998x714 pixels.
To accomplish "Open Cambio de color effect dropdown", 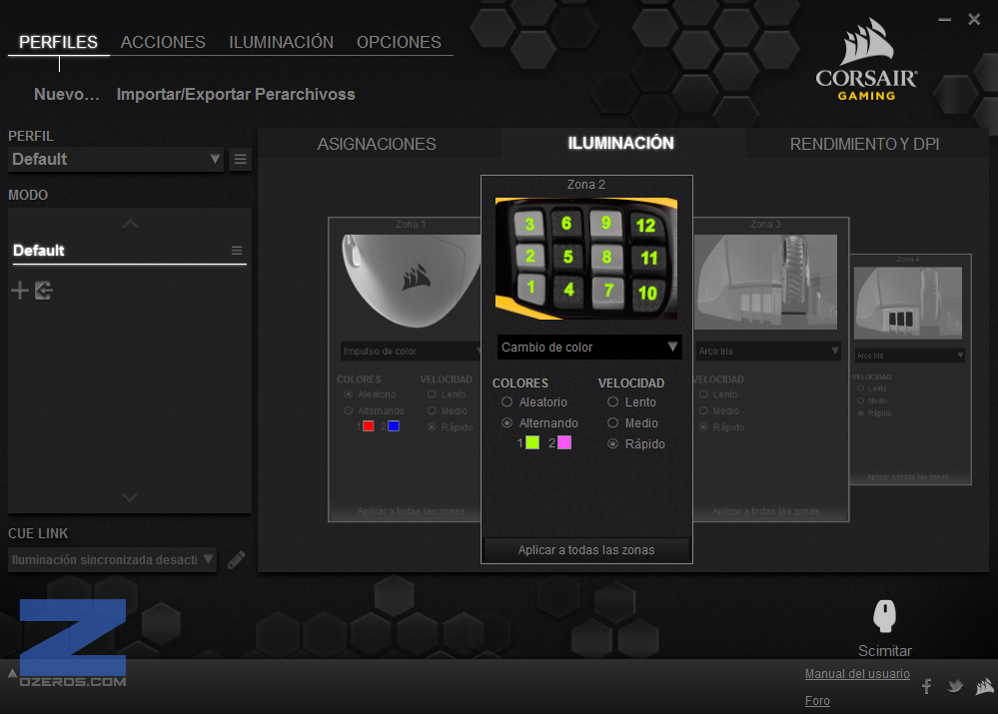I will click(589, 347).
